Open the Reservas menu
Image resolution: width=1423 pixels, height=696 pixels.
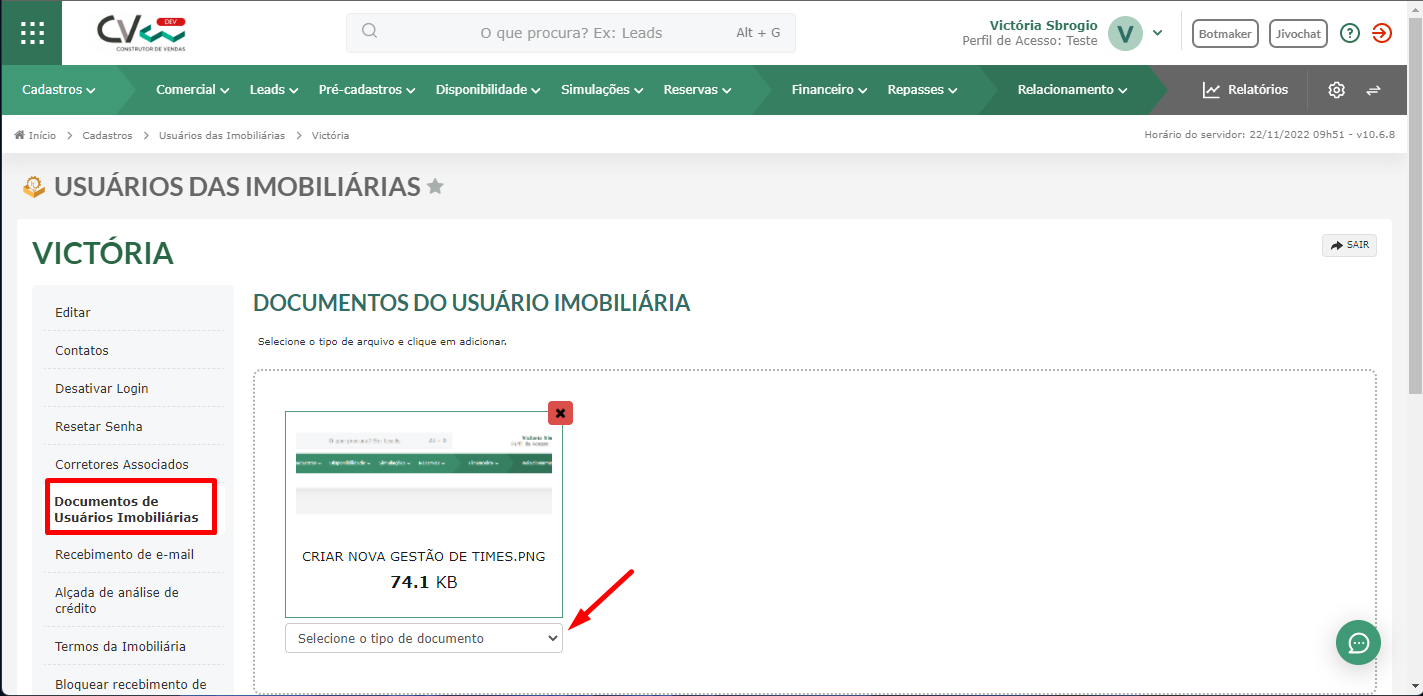pos(697,90)
